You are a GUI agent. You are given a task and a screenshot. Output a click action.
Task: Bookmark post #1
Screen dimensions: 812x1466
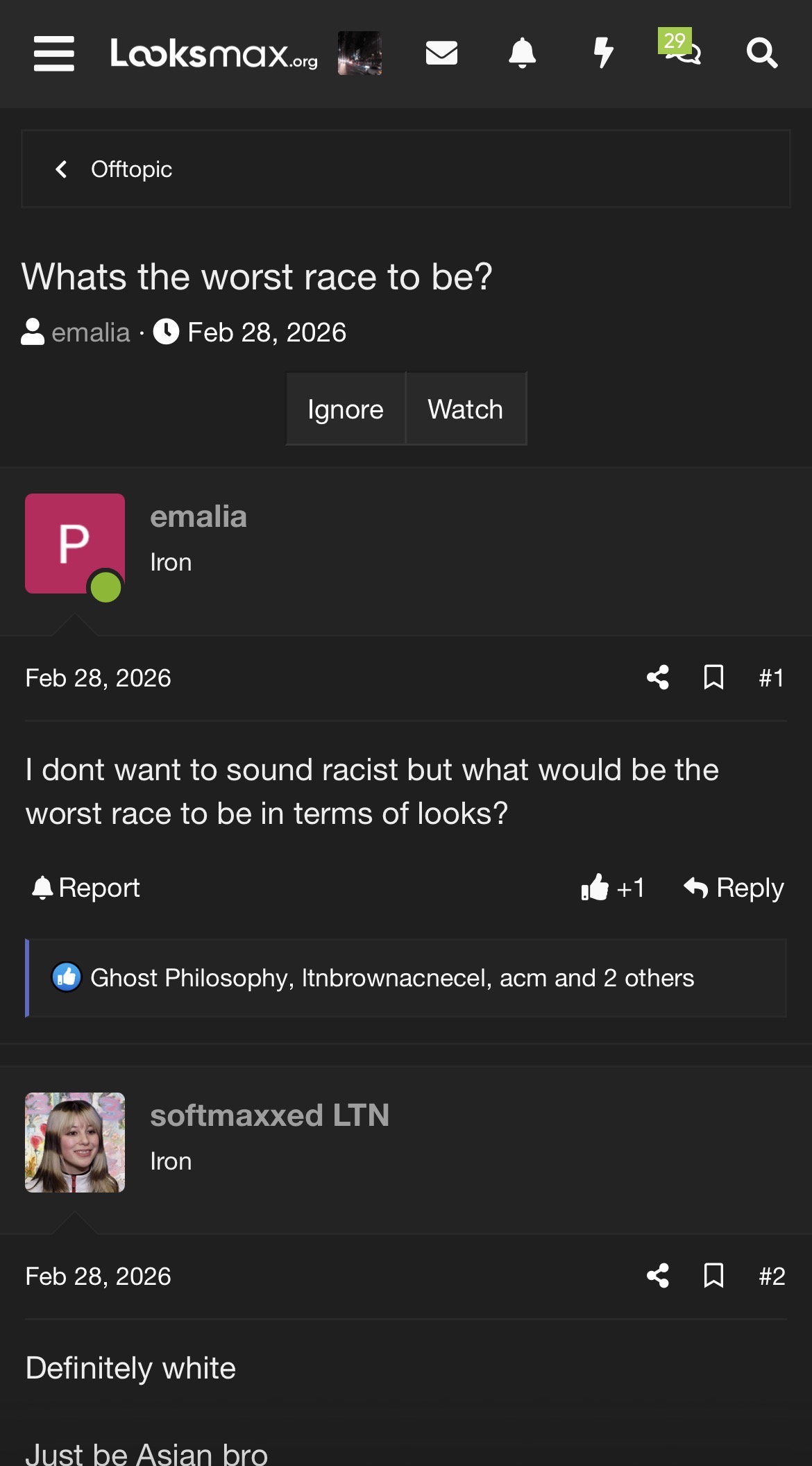coord(713,677)
